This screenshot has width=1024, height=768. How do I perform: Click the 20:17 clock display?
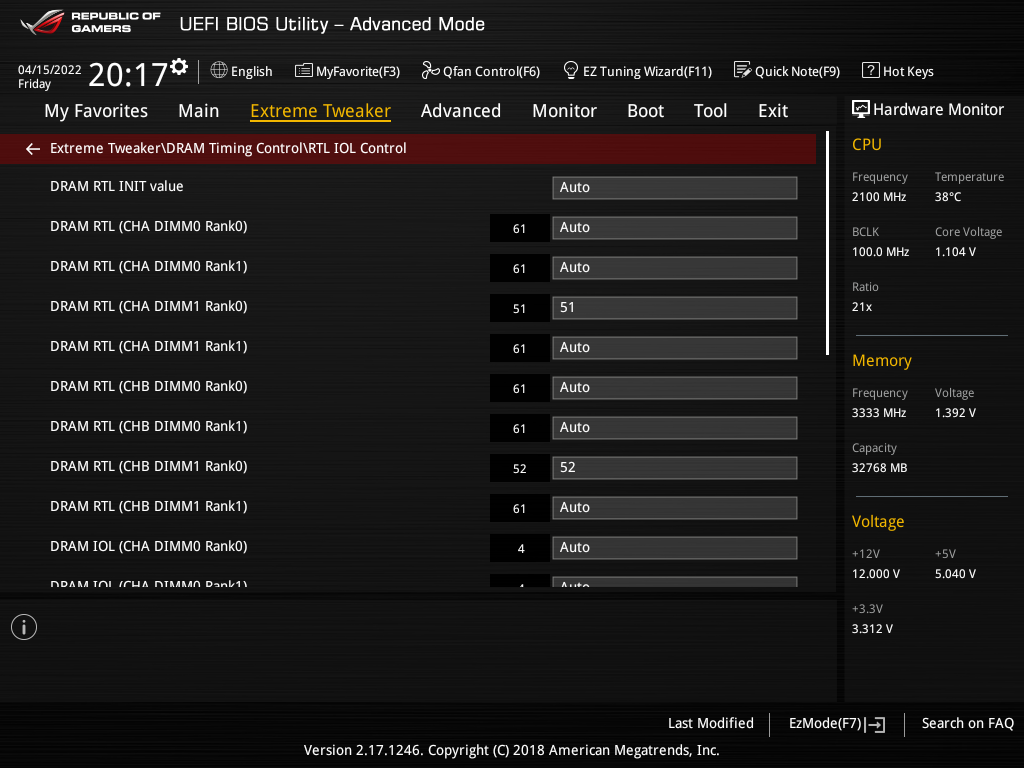(x=128, y=74)
